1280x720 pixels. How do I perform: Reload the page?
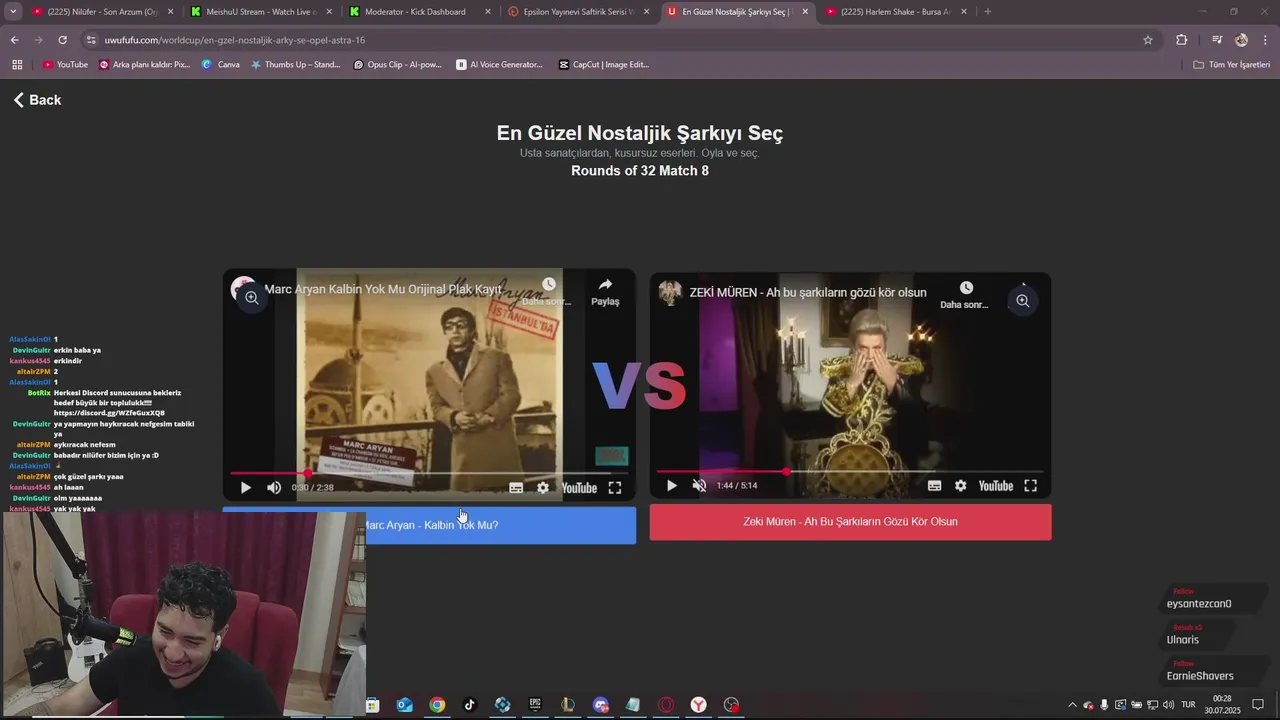tap(62, 40)
